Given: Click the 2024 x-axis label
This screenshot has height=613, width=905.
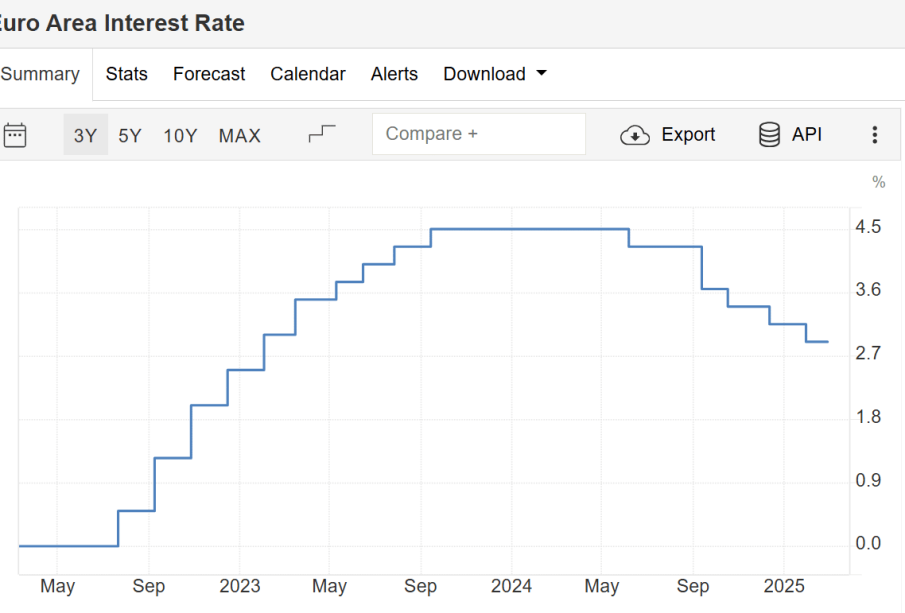Looking at the screenshot, I should [511, 586].
